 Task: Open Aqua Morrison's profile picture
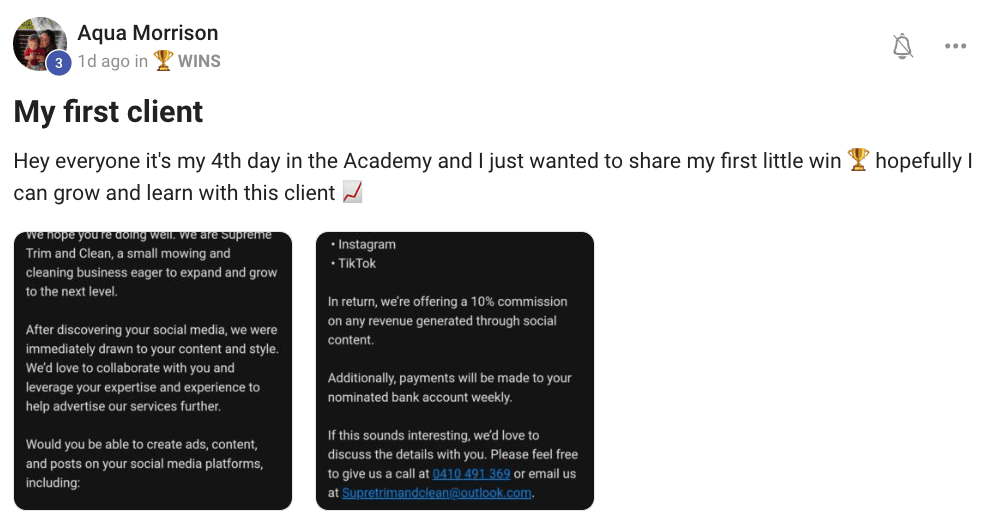coord(40,44)
